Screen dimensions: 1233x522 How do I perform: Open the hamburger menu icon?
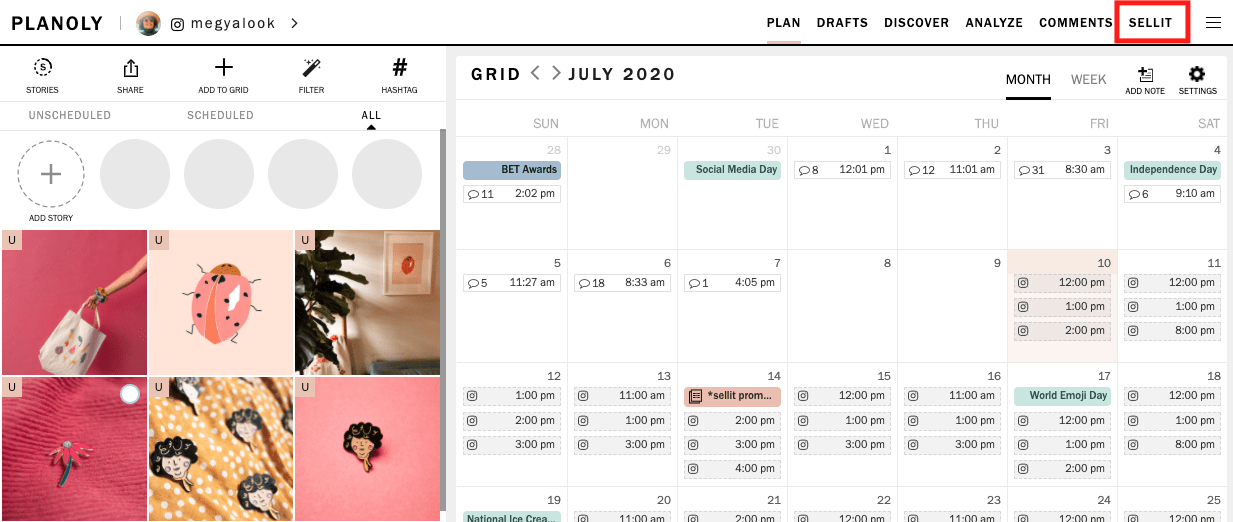tap(1213, 23)
